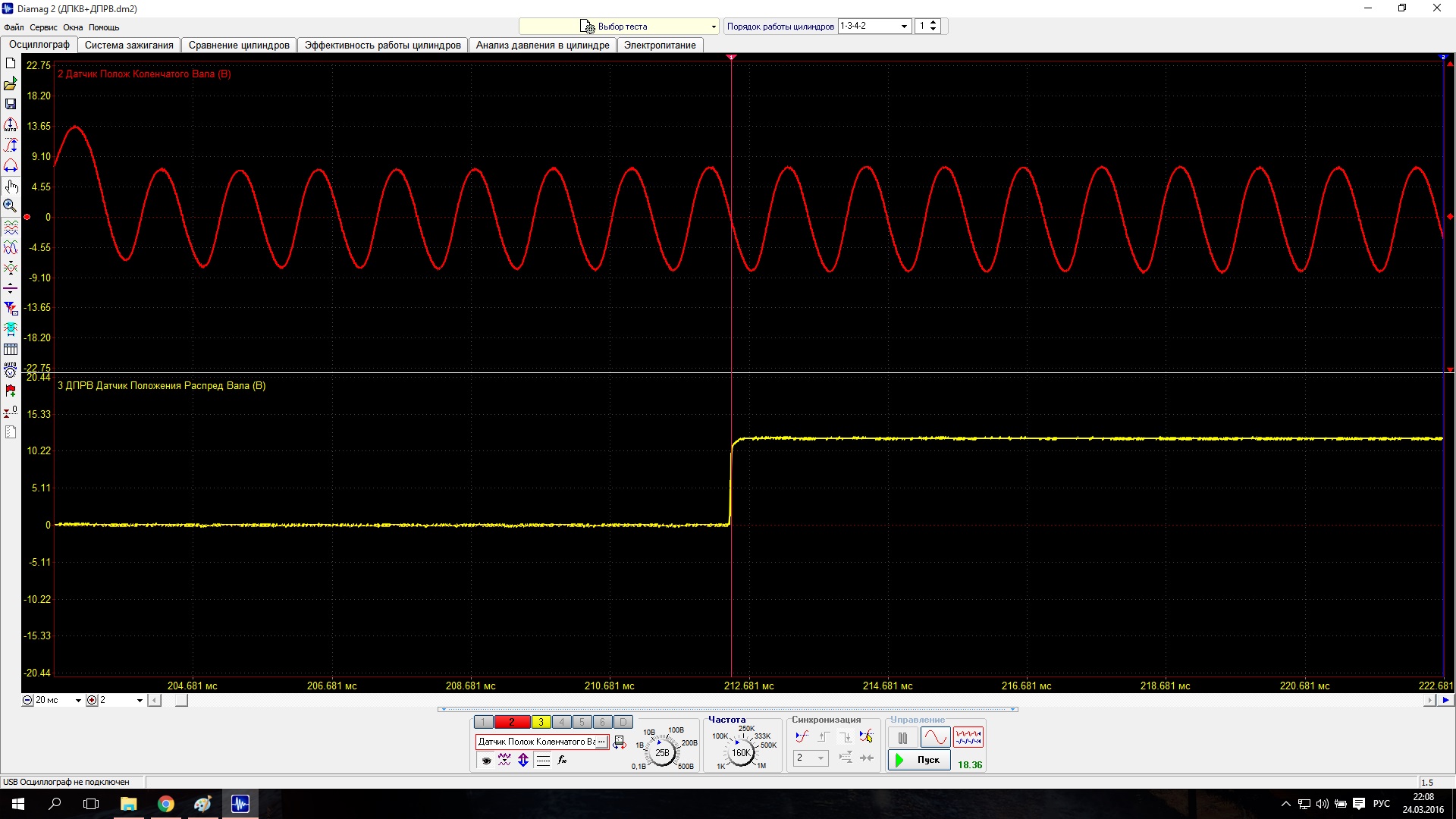Toggle channel 6 button
Screen dimensions: 1456x819
point(603,722)
